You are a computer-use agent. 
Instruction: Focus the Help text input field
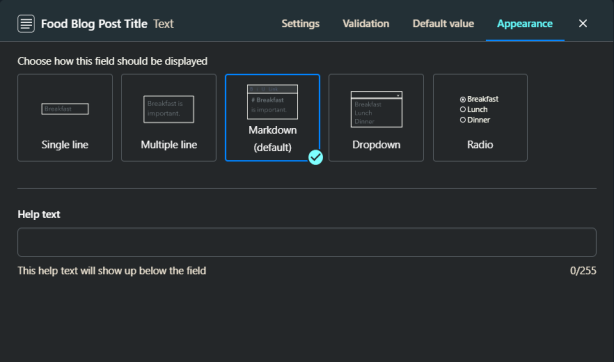307,242
